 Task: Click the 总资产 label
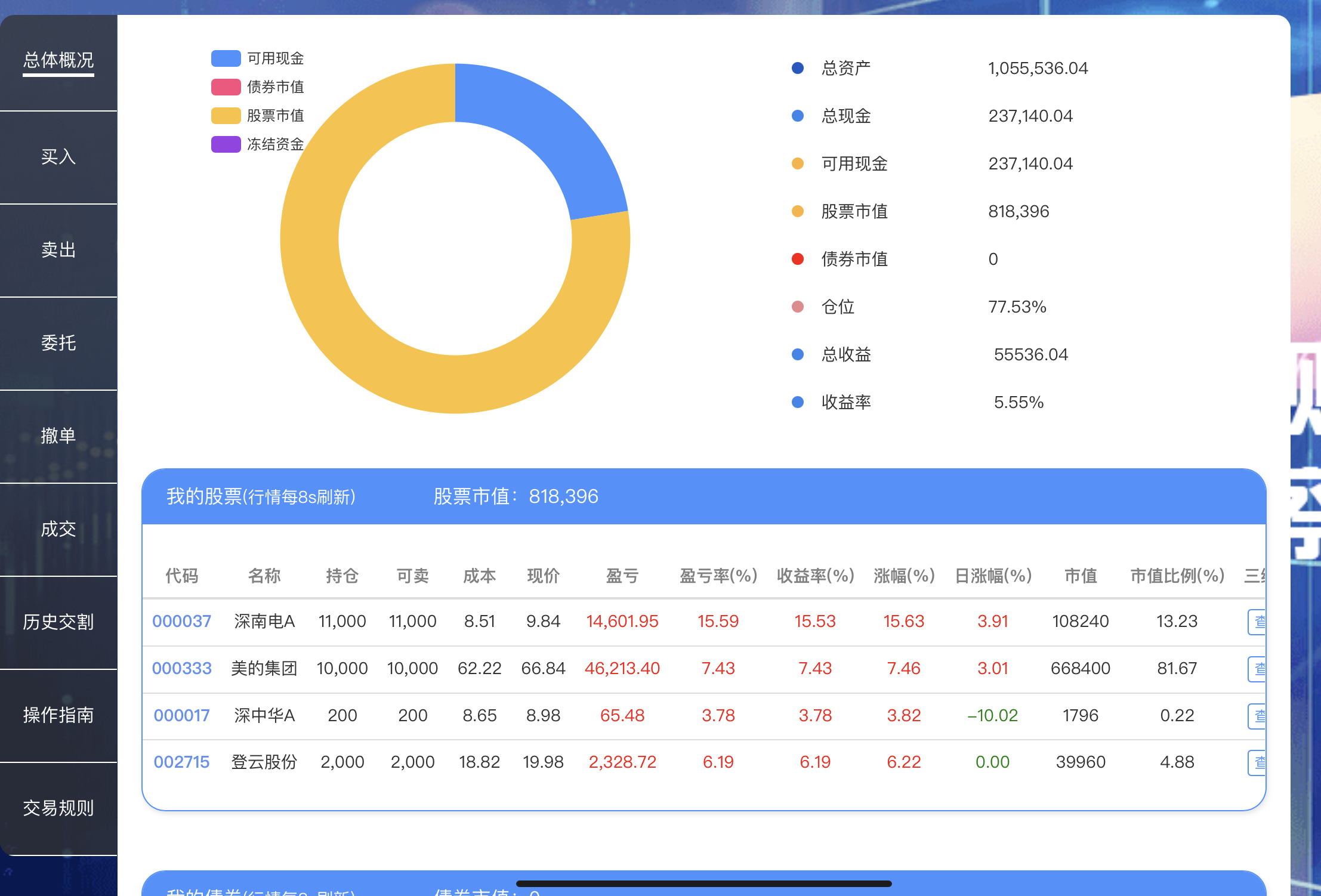pyautogui.click(x=846, y=69)
